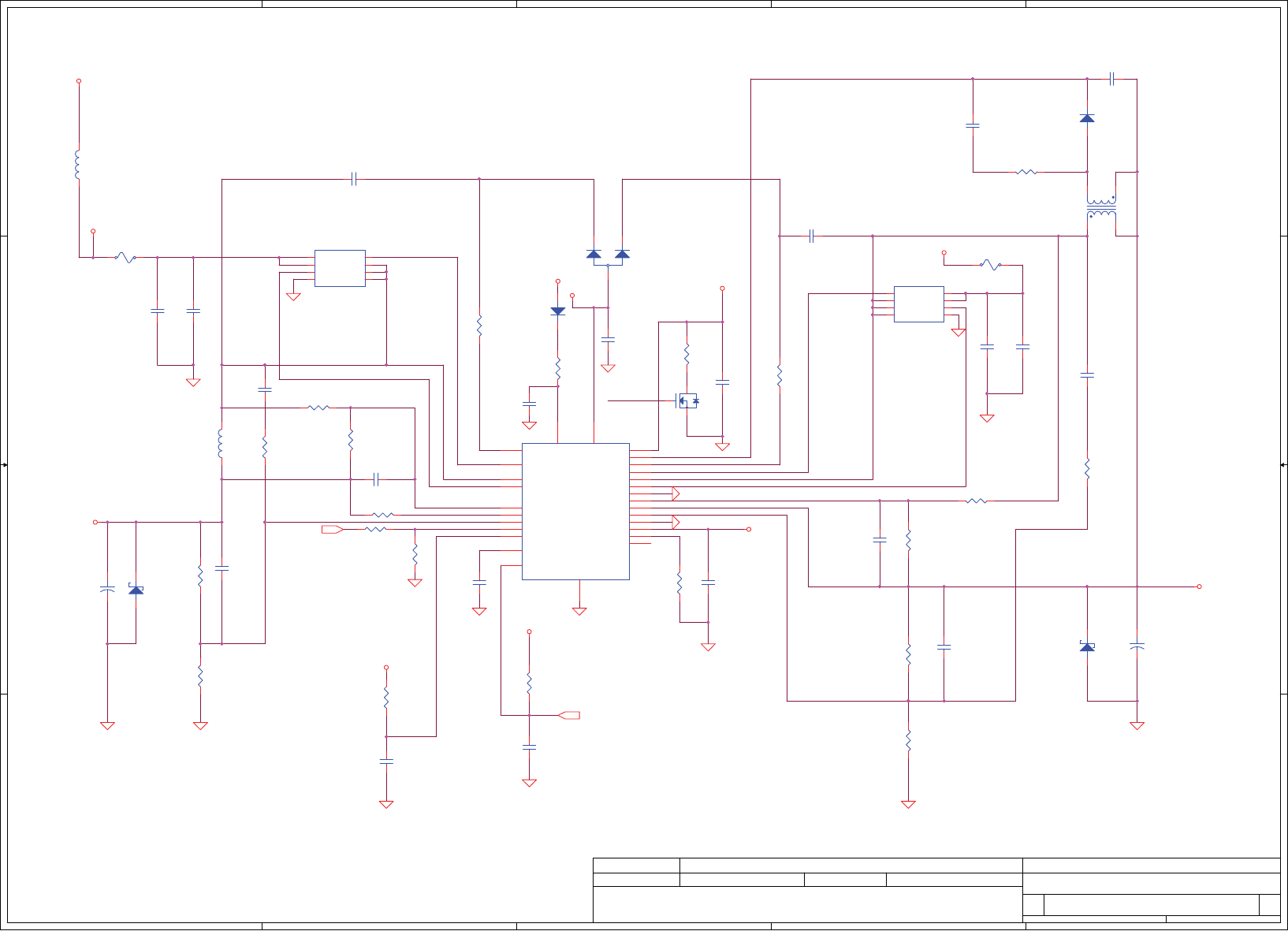Image resolution: width=1288 pixels, height=931 pixels.
Task: Select the diode above the transformer
Action: click(x=1087, y=118)
